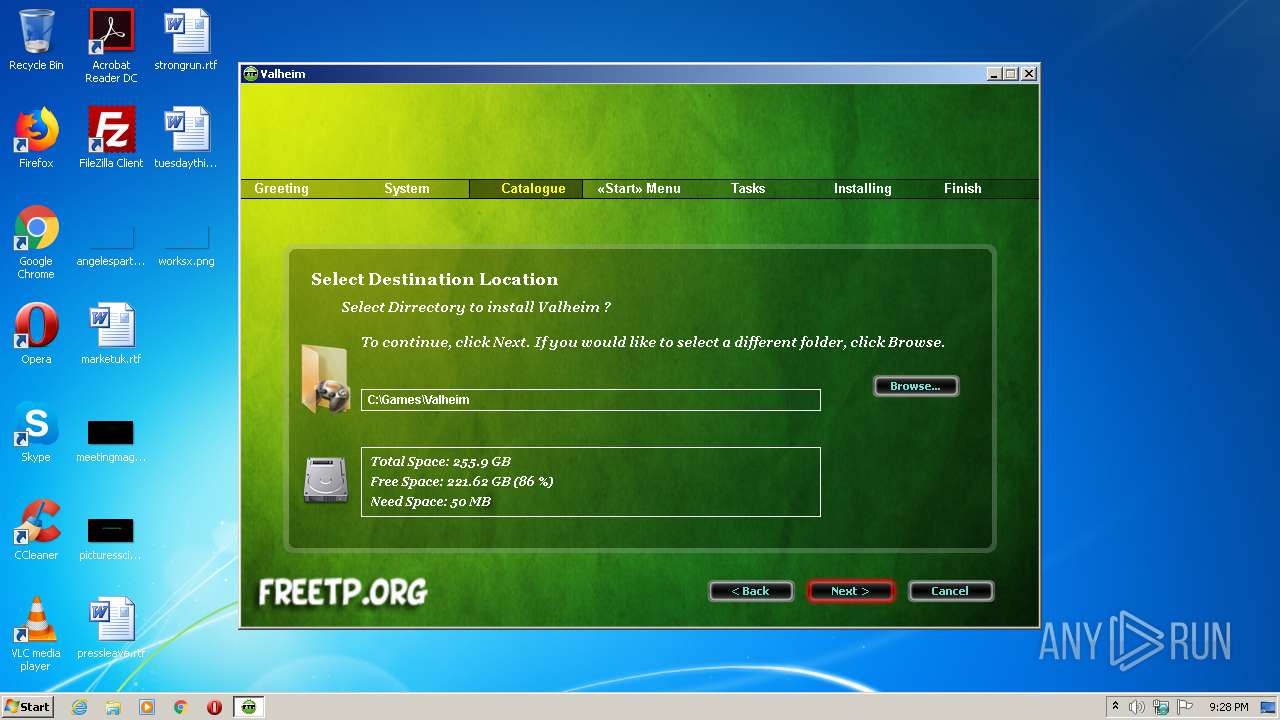
Task: Launch Firefox from desktop
Action: [36, 138]
